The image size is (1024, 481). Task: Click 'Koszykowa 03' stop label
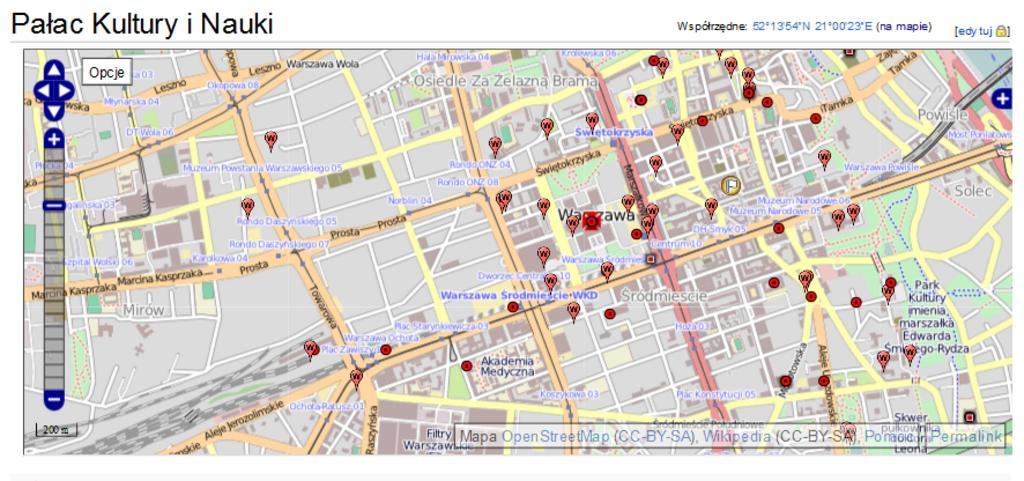click(569, 394)
